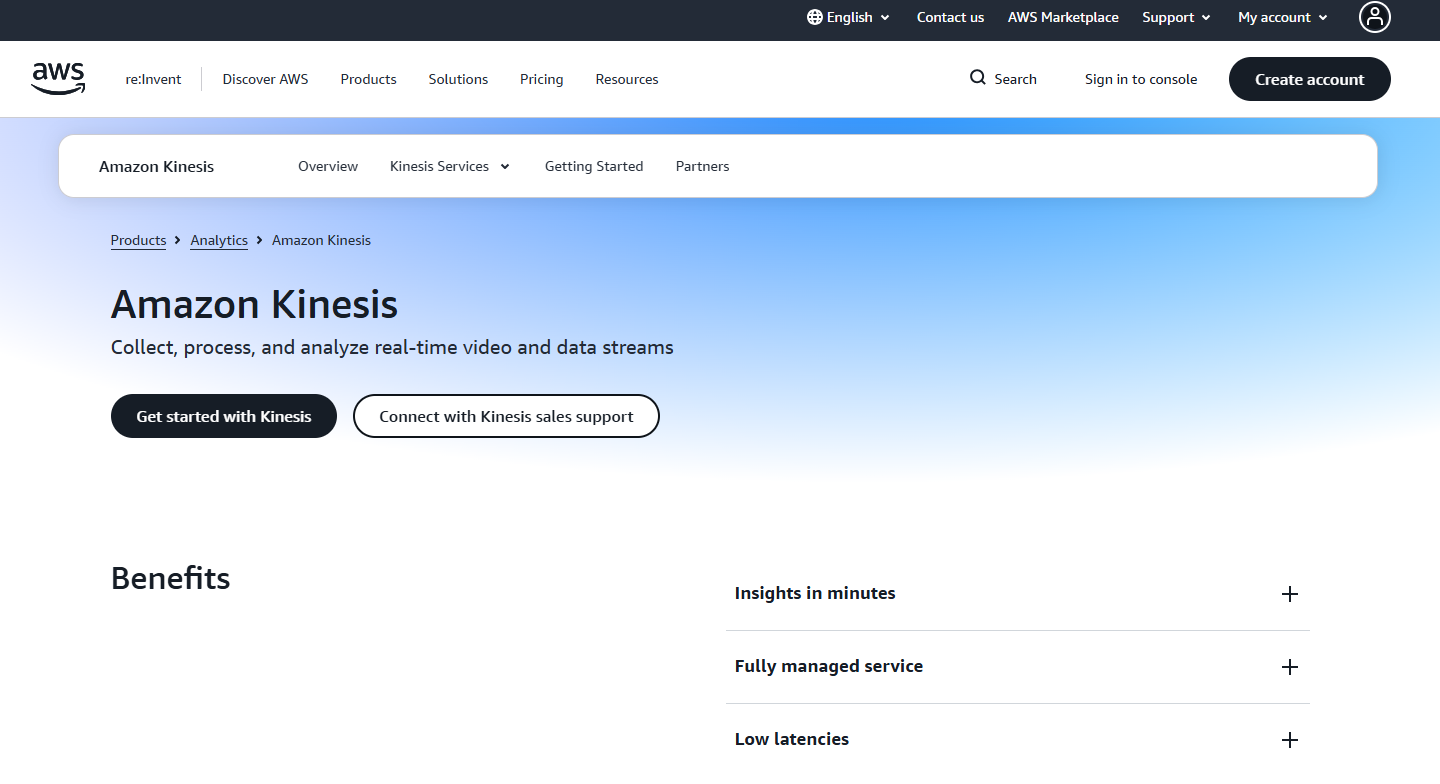Screen dimensions: 1440x784
Task: Click the Benefits heading
Action: point(171,578)
